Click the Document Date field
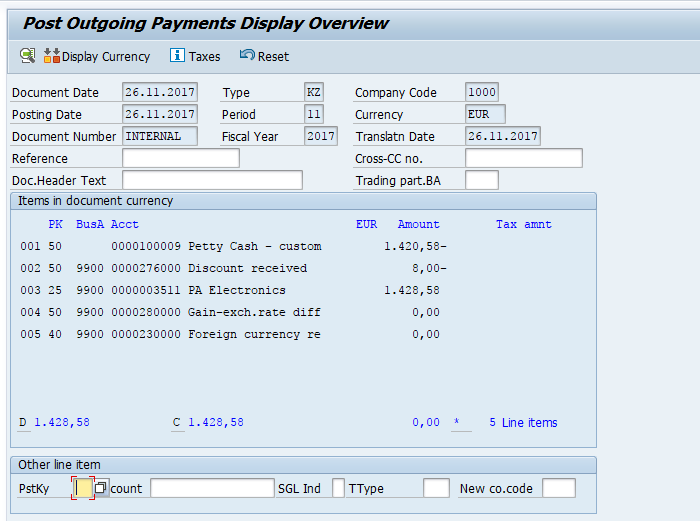 [x=160, y=92]
